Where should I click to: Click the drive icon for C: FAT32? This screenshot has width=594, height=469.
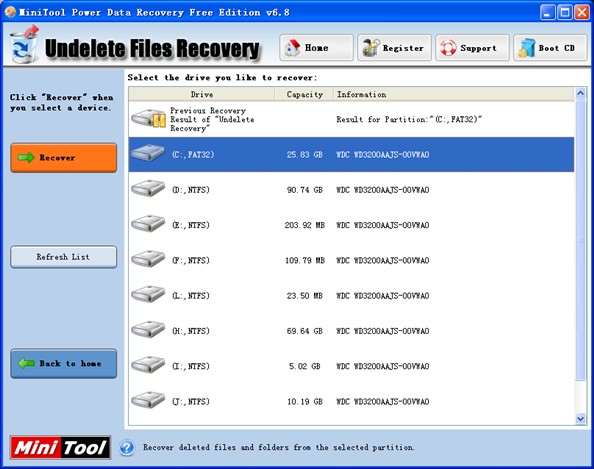click(x=148, y=153)
